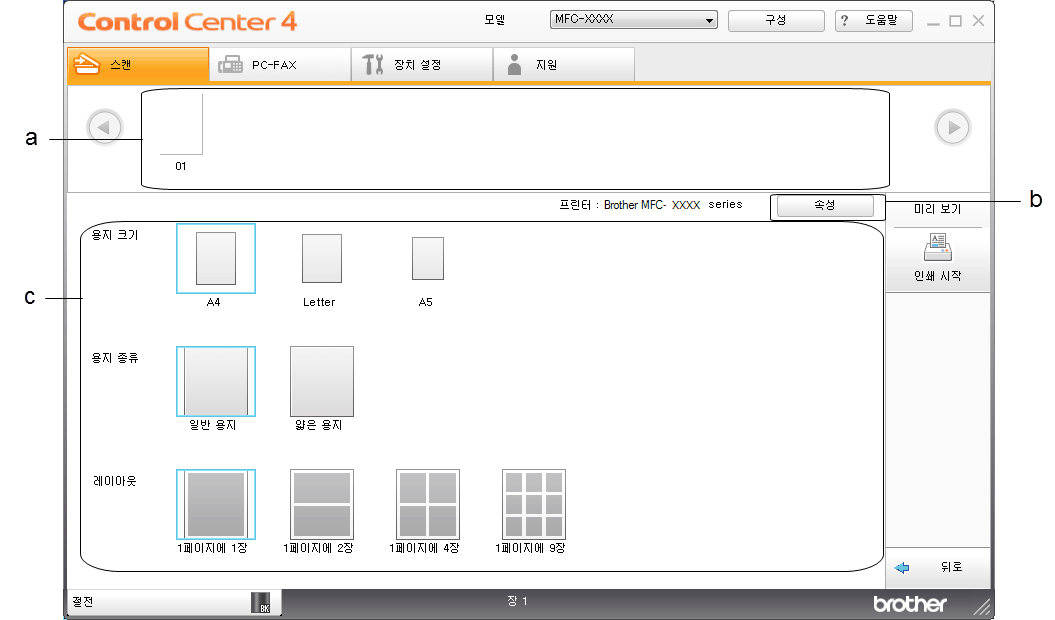Image resolution: width=1055 pixels, height=620 pixels.
Task: Click the 절전 status bar entry
Action: 83,602
